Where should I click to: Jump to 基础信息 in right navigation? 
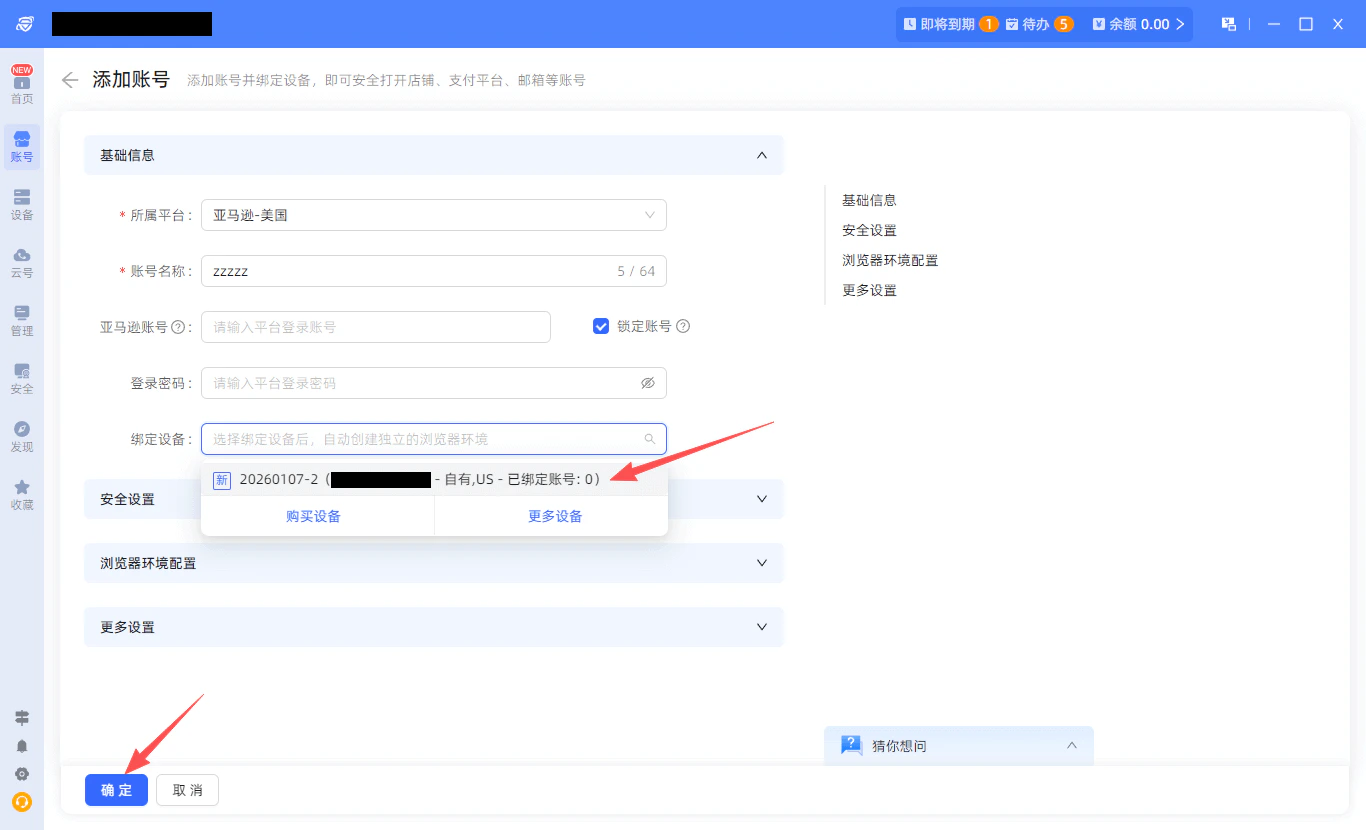(869, 200)
